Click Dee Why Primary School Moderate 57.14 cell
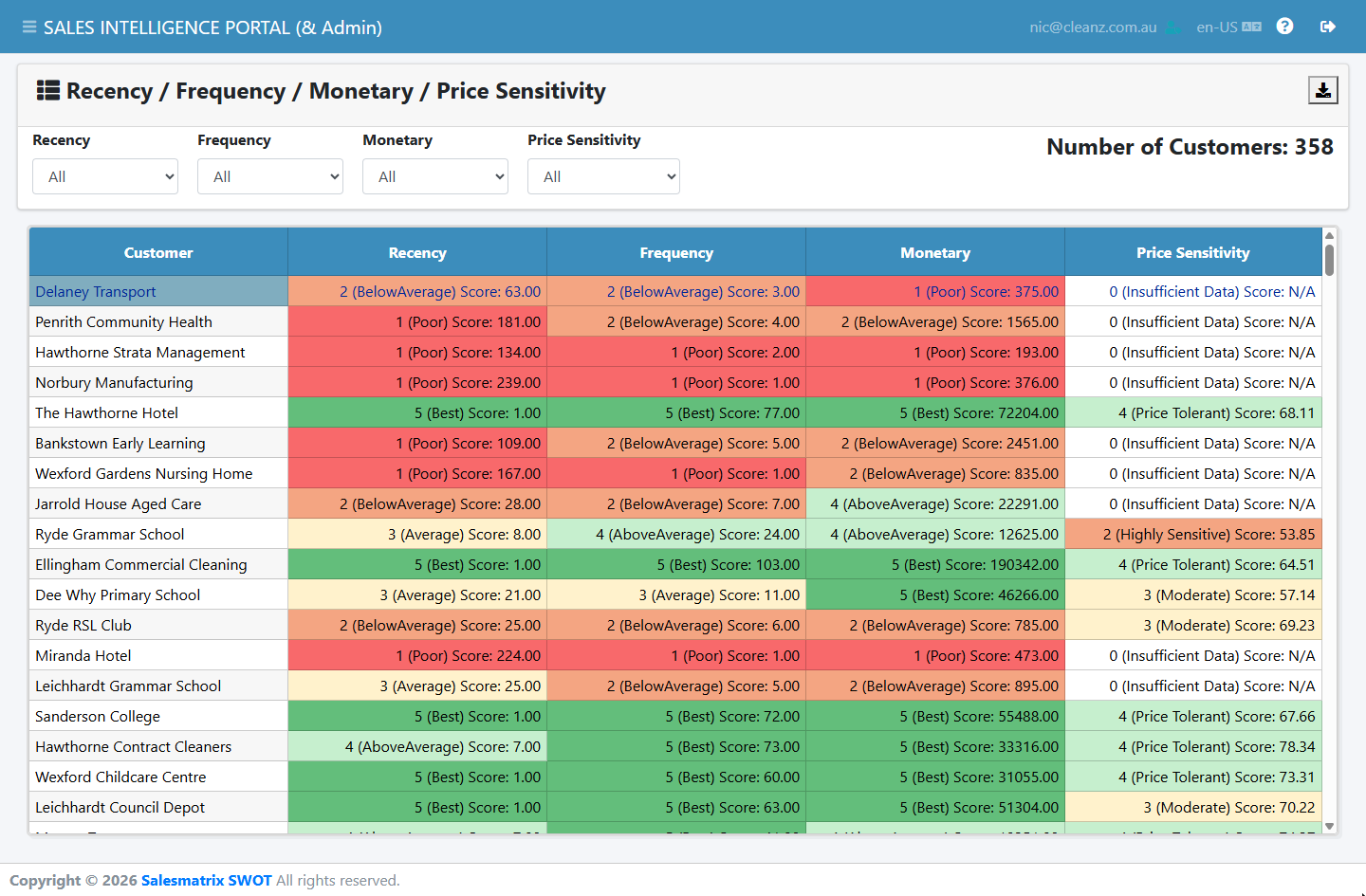Screen dimensions: 1366x896 click(1193, 594)
